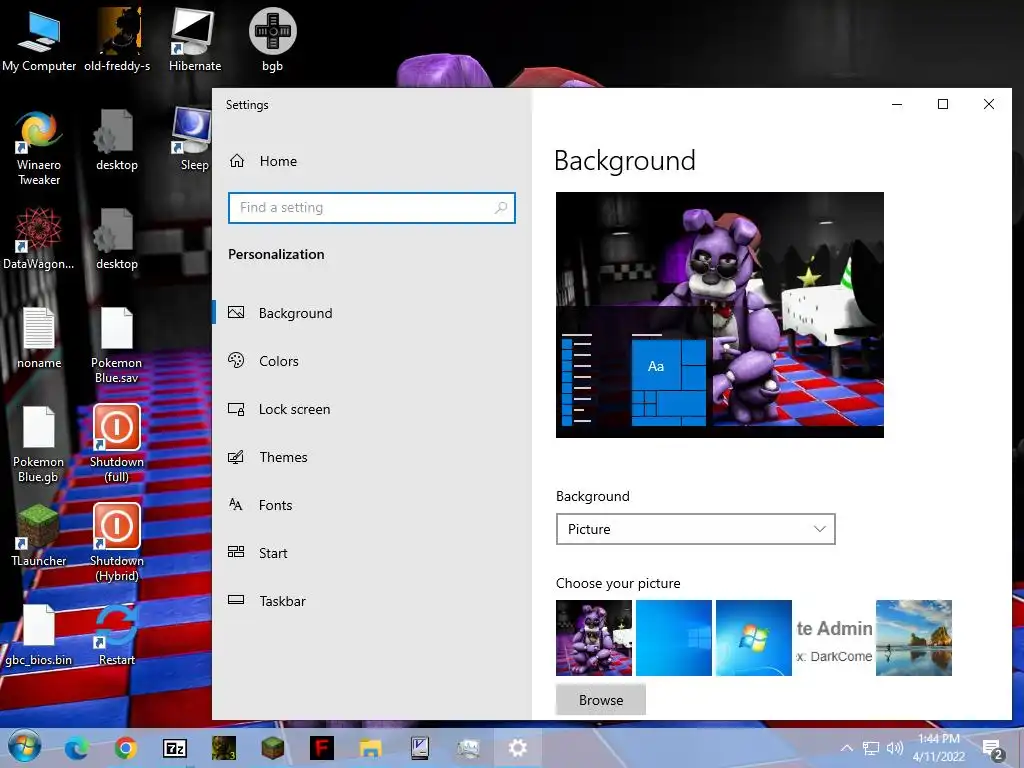The width and height of the screenshot is (1024, 768).
Task: Open the Start settings page
Action: [x=372, y=552]
